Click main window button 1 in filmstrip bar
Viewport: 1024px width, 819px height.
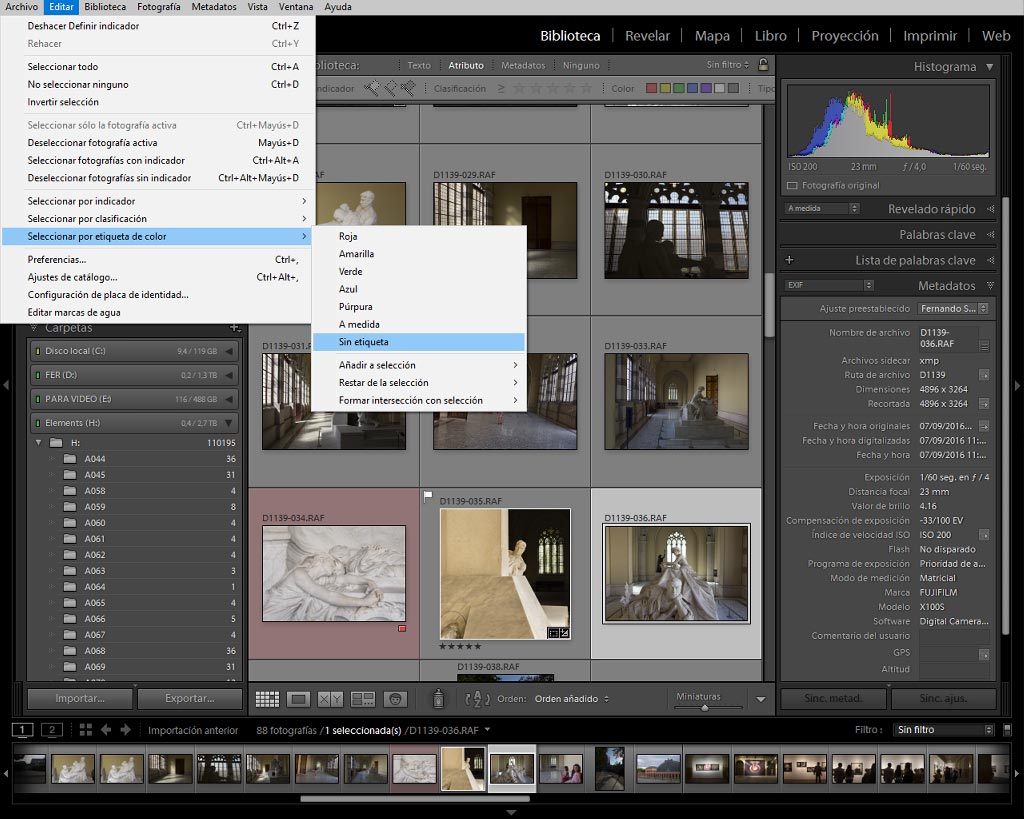pyautogui.click(x=23, y=730)
